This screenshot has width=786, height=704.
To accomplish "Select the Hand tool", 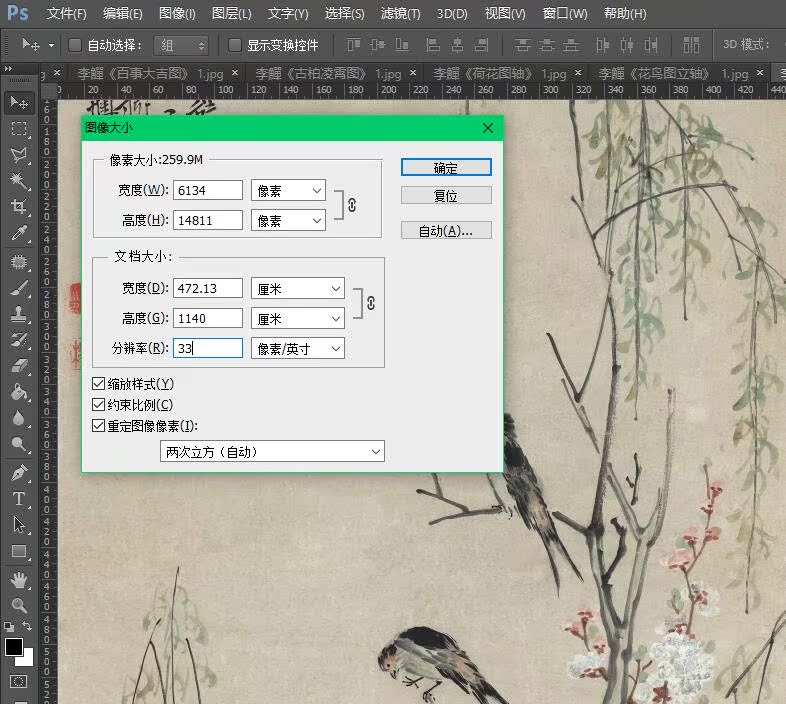I will coord(19,580).
